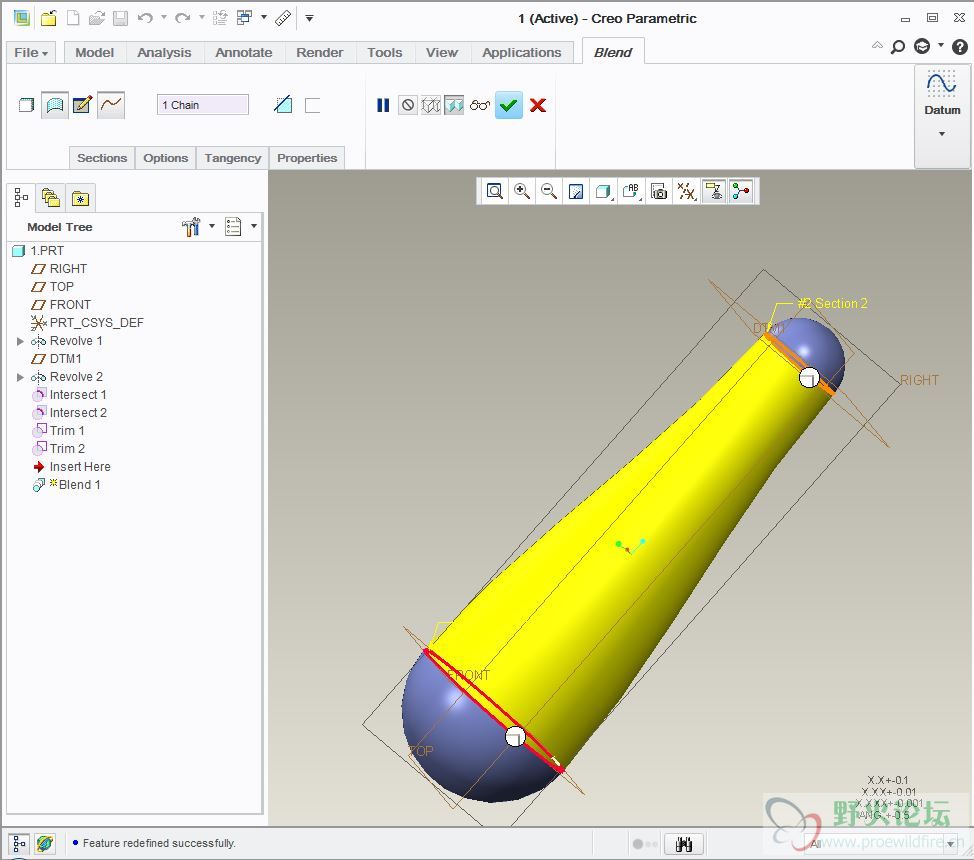Open the Tangency panel tab
Screen dimensions: 974x860
point(232,158)
